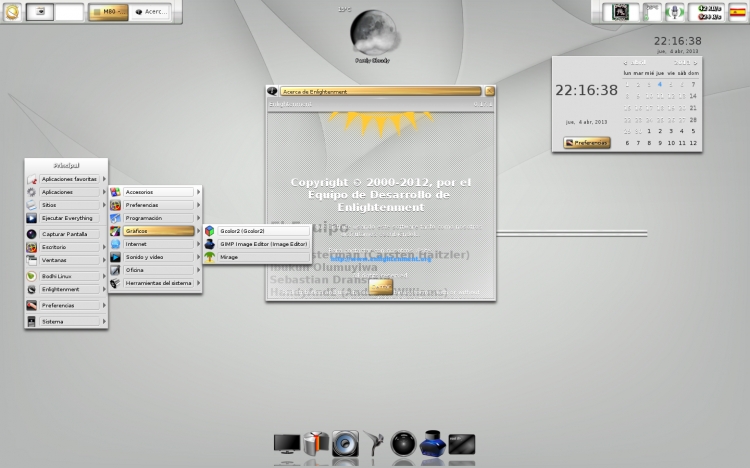Expand the Herramientas del sistema arrow
This screenshot has width=750, height=468.
[198, 283]
